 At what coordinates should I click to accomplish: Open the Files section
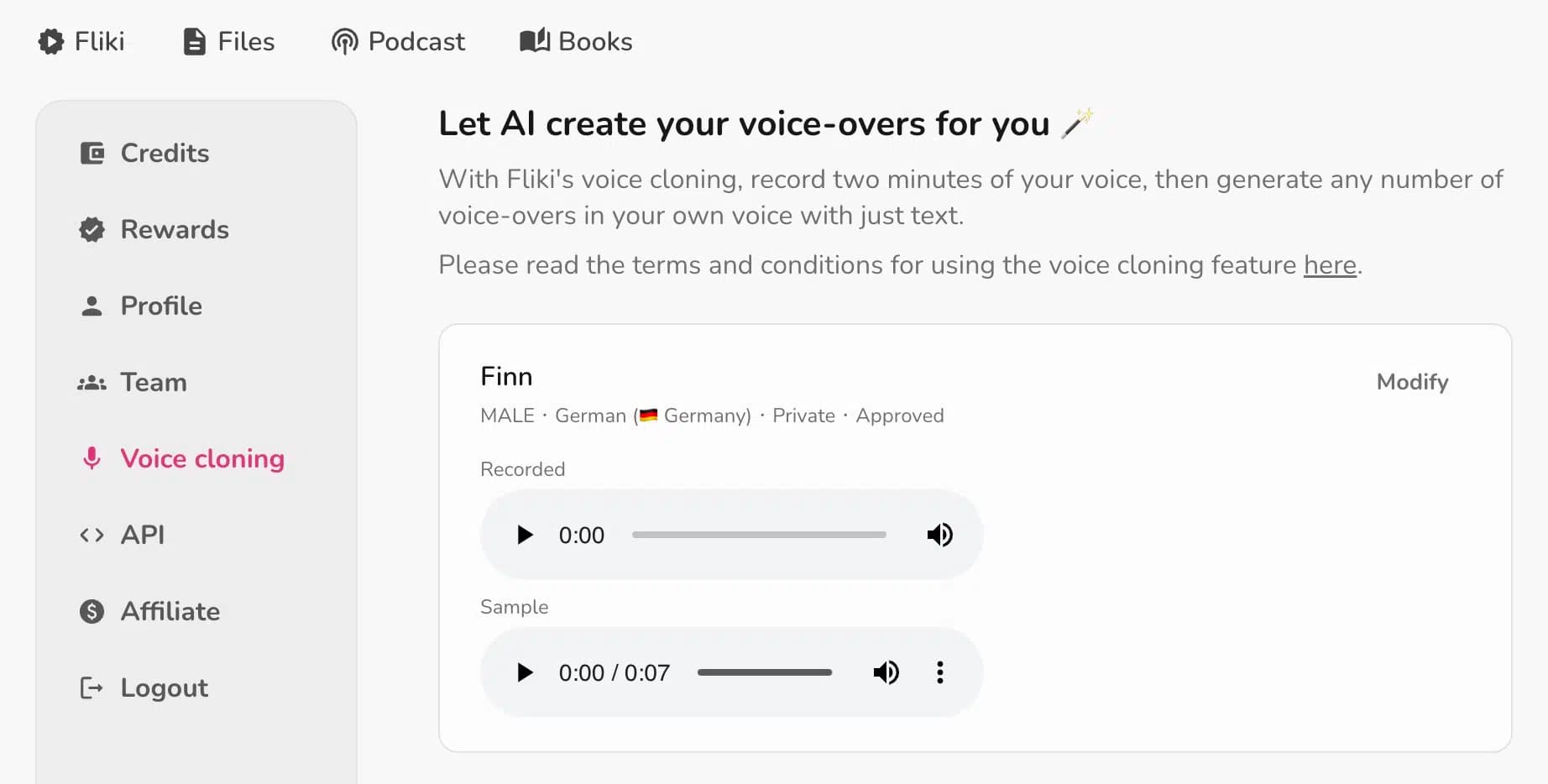(227, 40)
